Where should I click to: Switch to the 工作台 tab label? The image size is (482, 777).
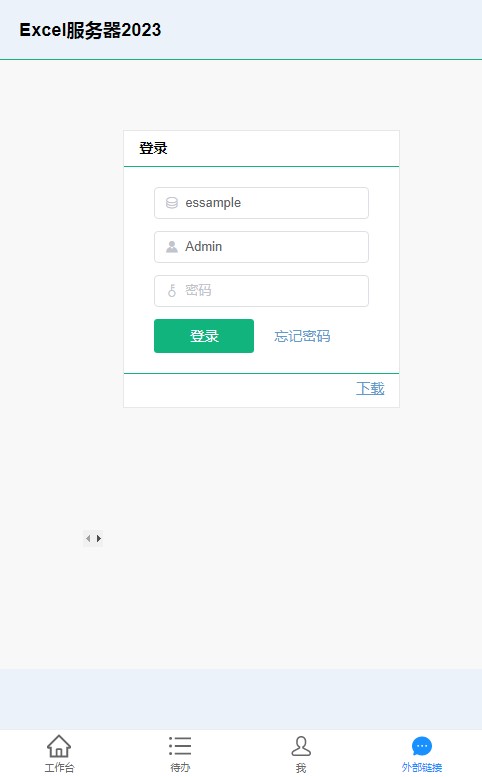(x=59, y=768)
